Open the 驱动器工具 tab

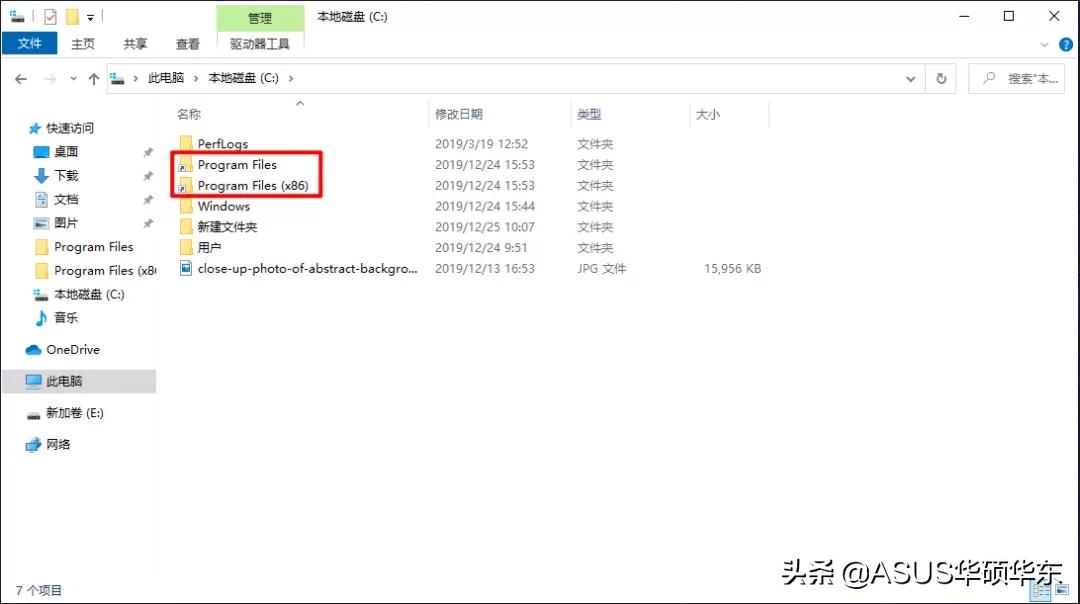tap(260, 44)
